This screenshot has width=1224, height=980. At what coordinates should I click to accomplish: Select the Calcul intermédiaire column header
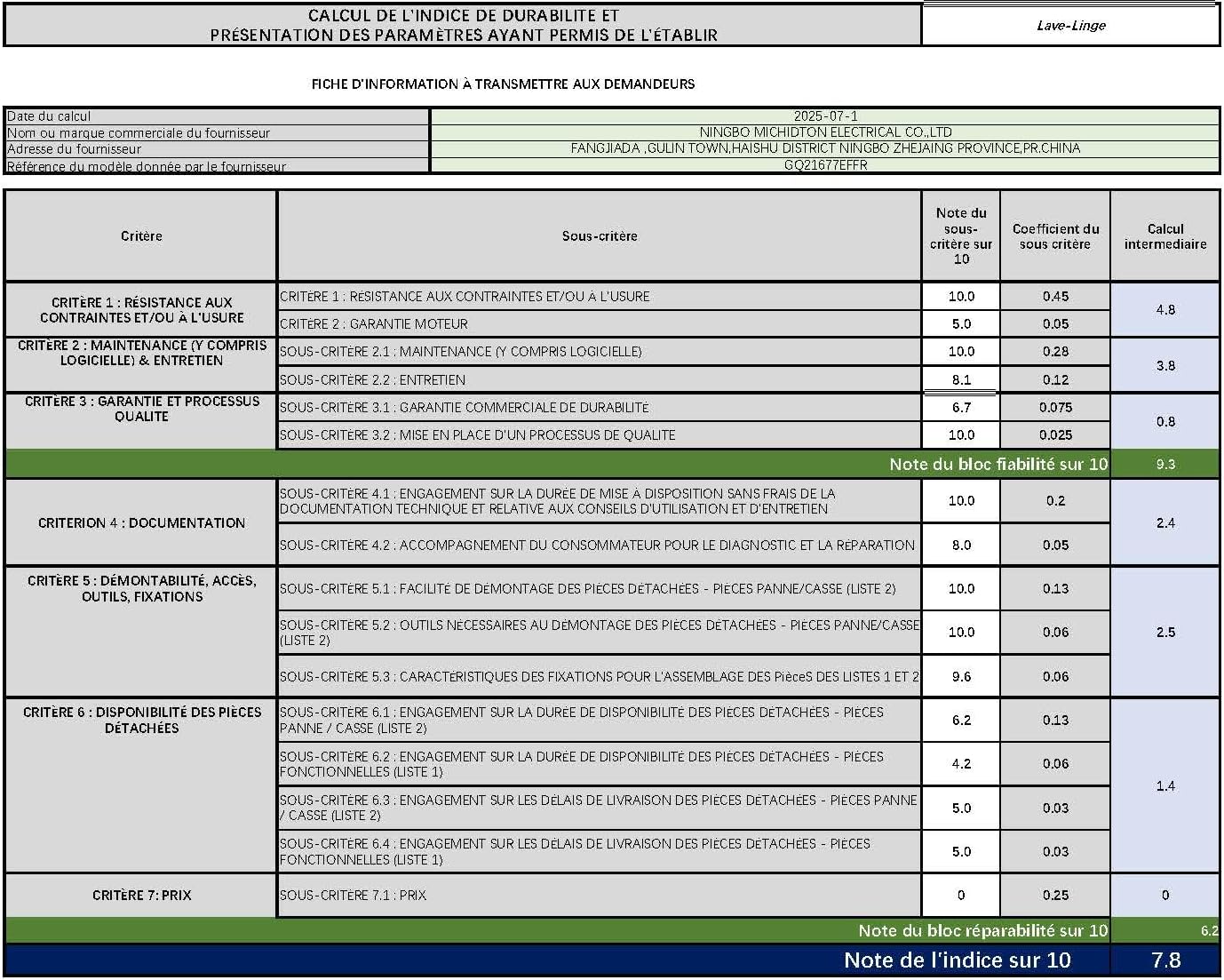click(1164, 236)
